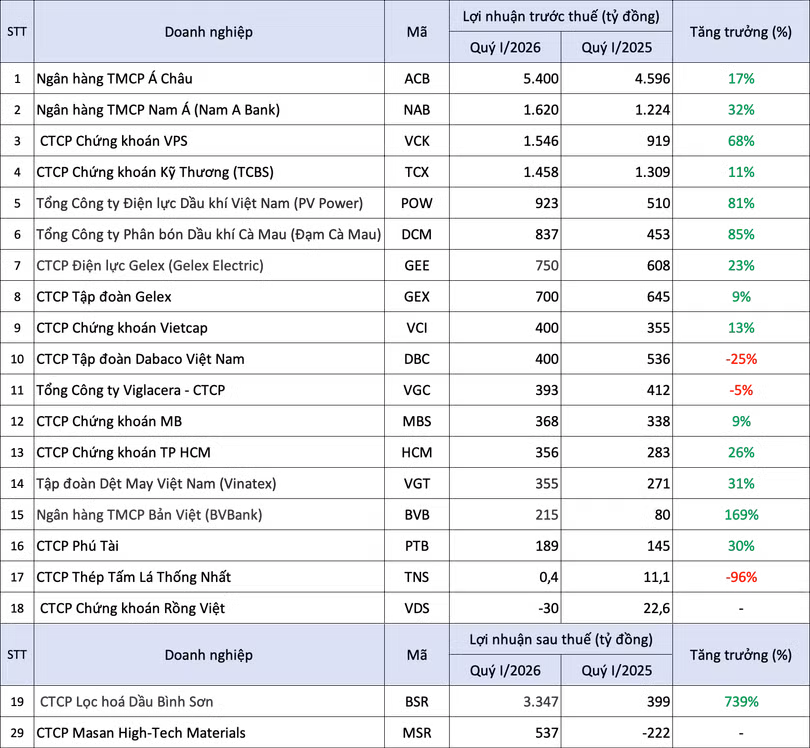The height and width of the screenshot is (748, 810).
Task: Click the red -5% growth value
Action: 741,390
